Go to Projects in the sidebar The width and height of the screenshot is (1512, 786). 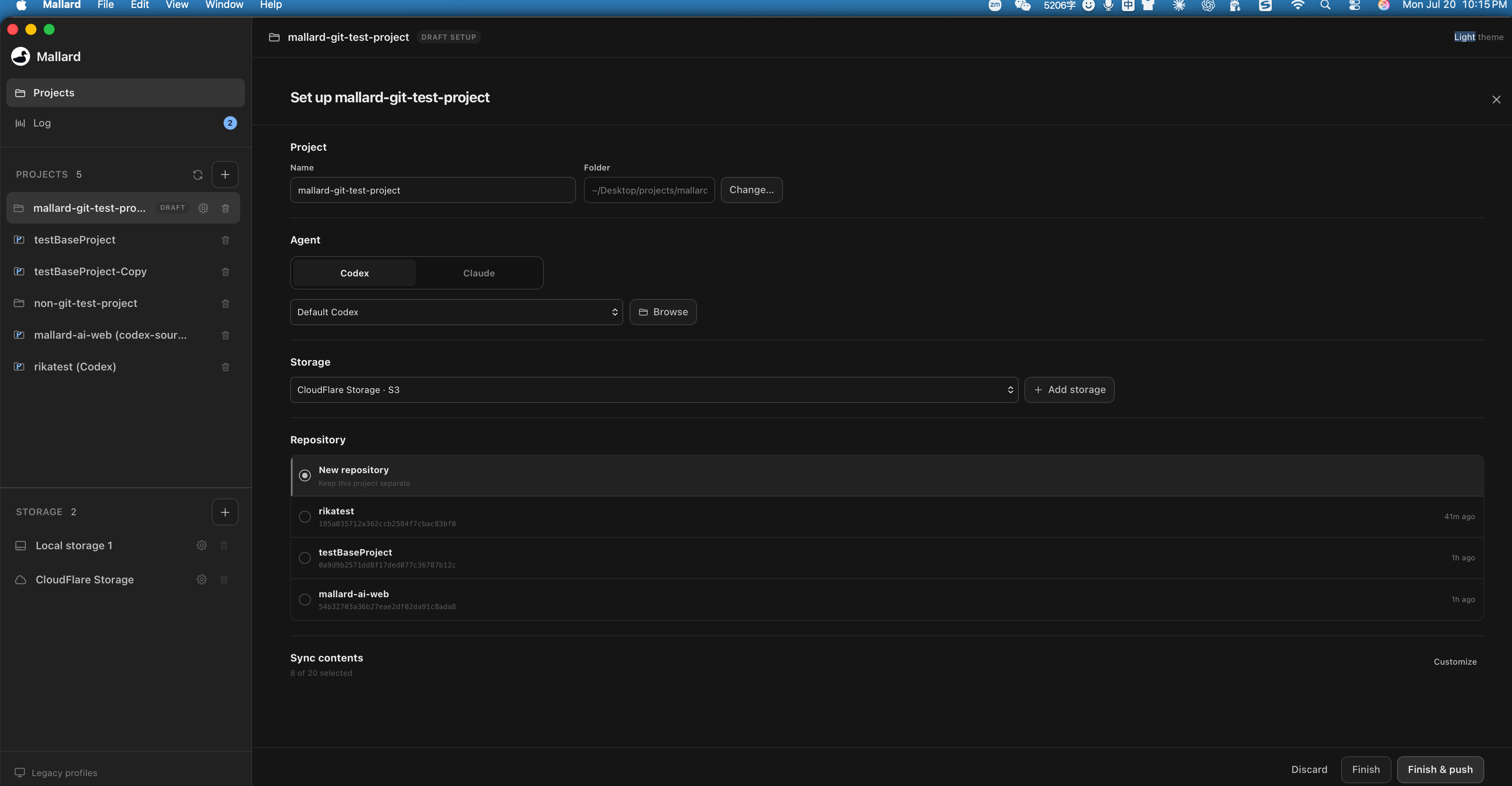126,93
